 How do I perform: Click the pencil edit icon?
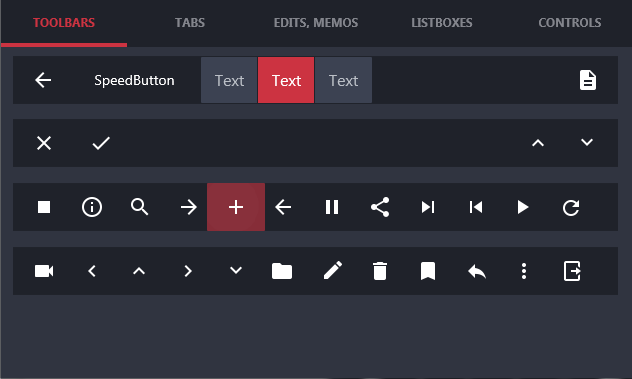(x=333, y=270)
